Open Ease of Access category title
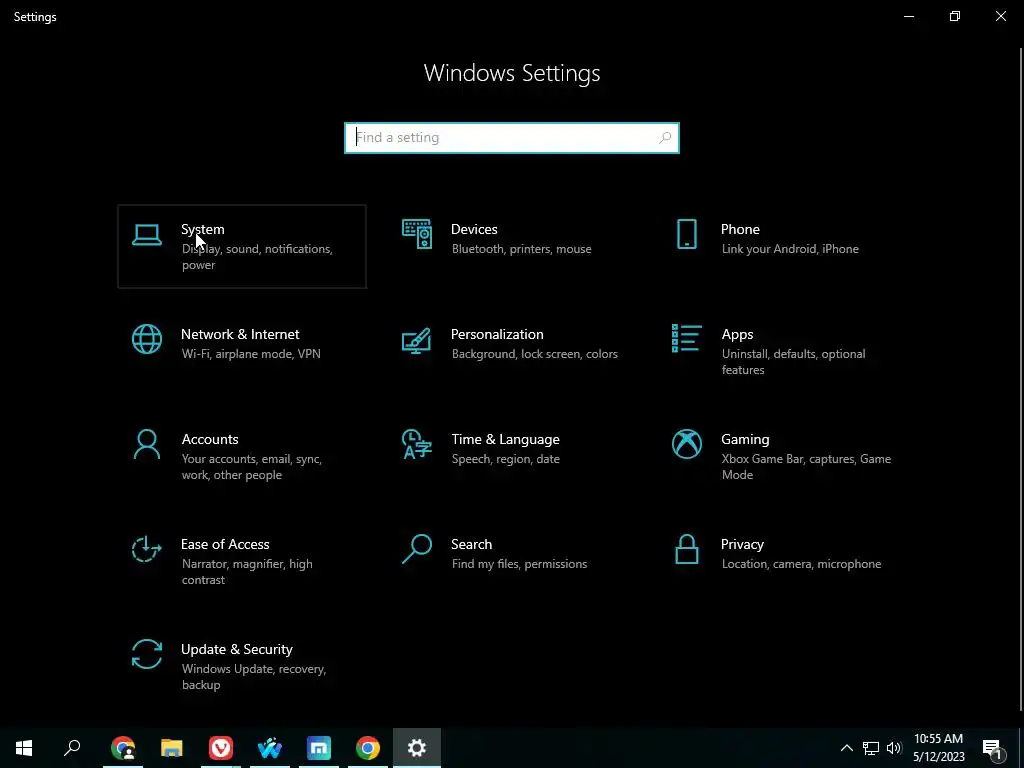1024x768 pixels. [x=225, y=545]
